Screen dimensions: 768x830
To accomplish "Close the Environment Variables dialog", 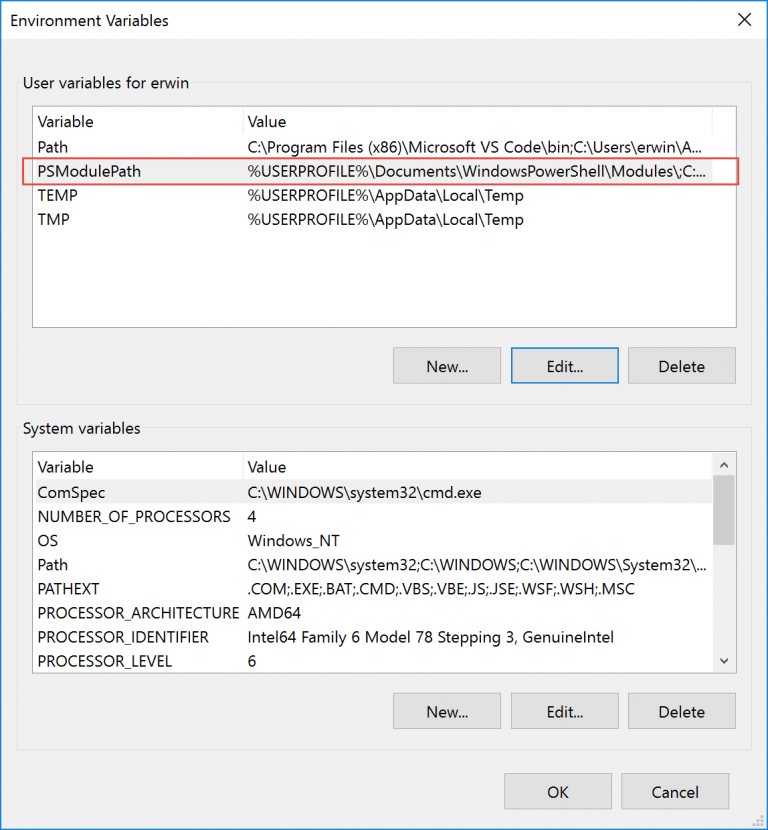I will 742,19.
